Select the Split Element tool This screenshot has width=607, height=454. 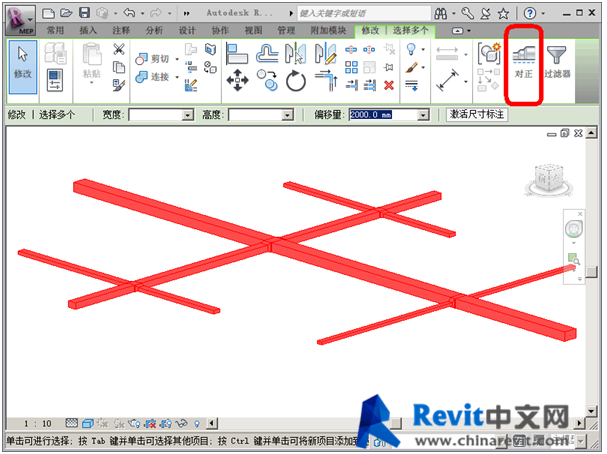pyautogui.click(x=351, y=50)
